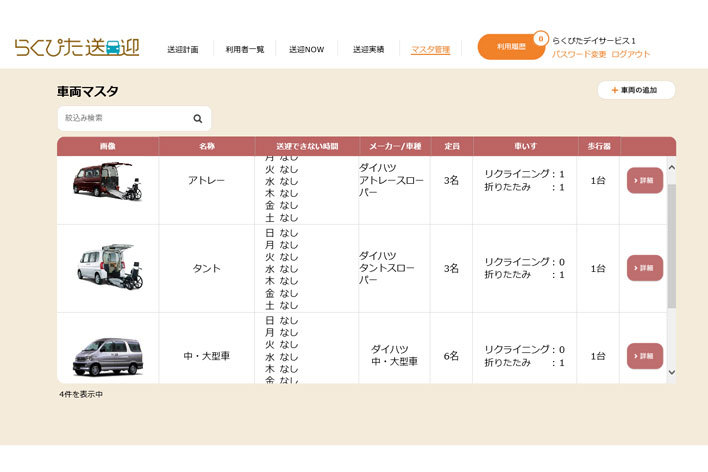
Task: Click the wheelchair counts in アトレー row
Action: [524, 180]
